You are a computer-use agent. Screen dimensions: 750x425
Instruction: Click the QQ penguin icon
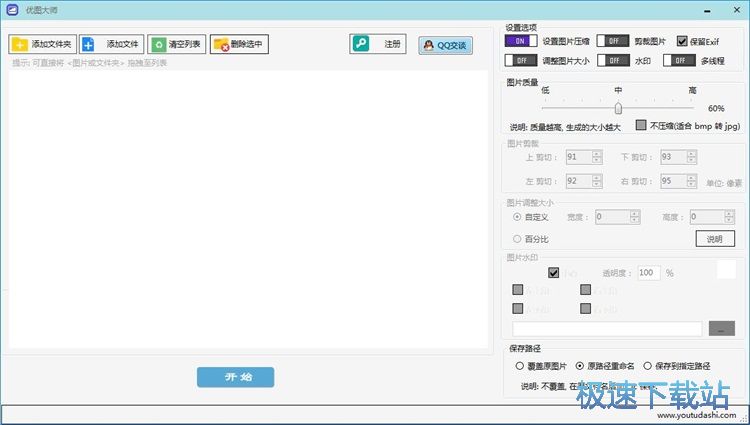(429, 45)
